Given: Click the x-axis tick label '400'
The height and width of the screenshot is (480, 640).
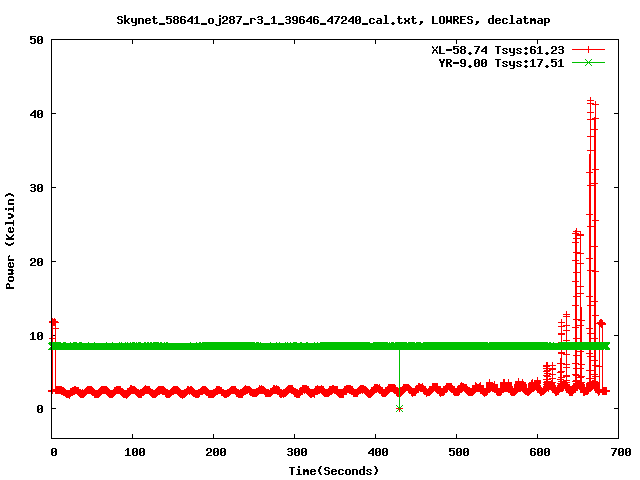Looking at the screenshot, I should click(378, 452).
